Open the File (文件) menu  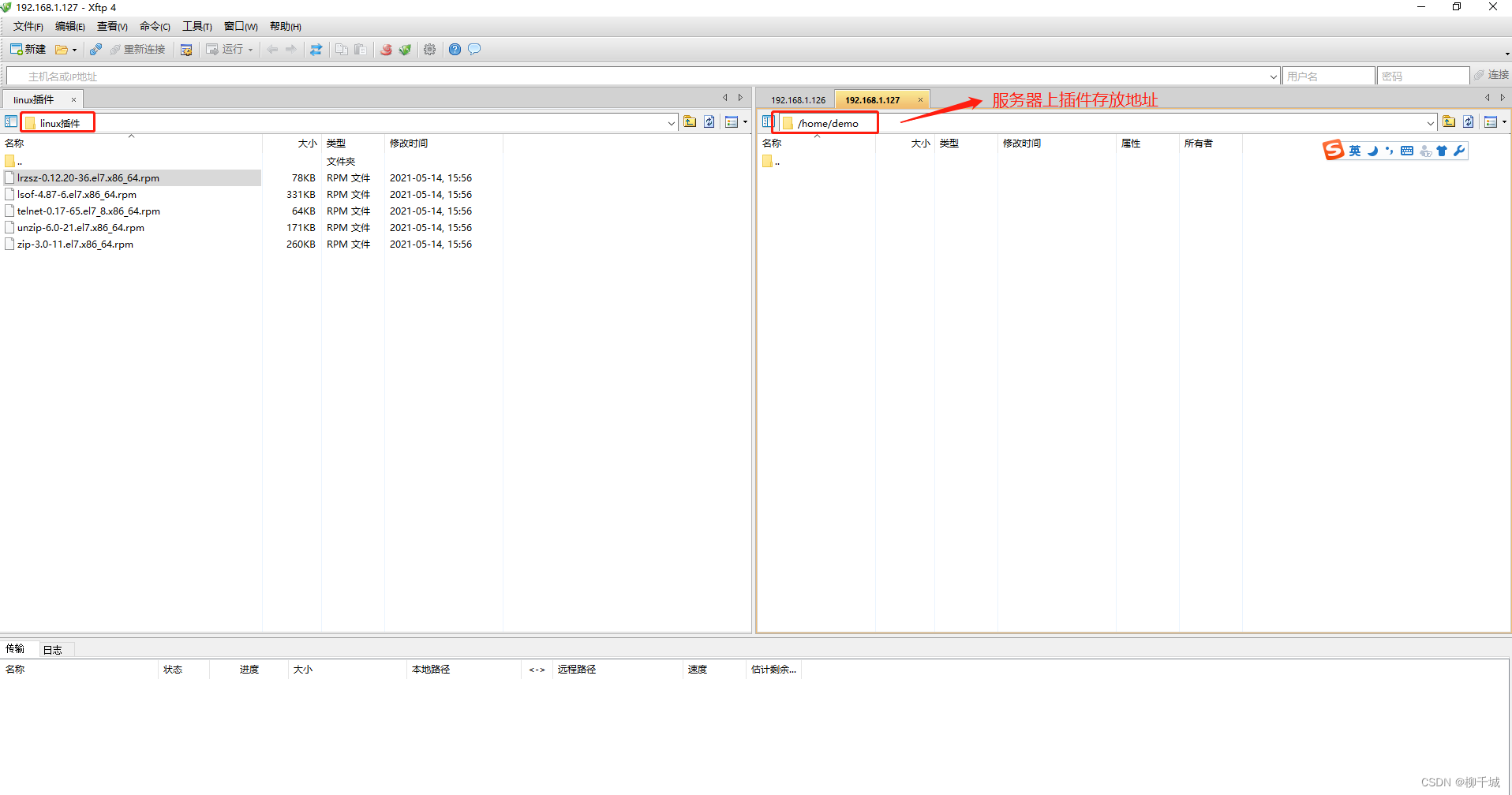pyautogui.click(x=28, y=27)
